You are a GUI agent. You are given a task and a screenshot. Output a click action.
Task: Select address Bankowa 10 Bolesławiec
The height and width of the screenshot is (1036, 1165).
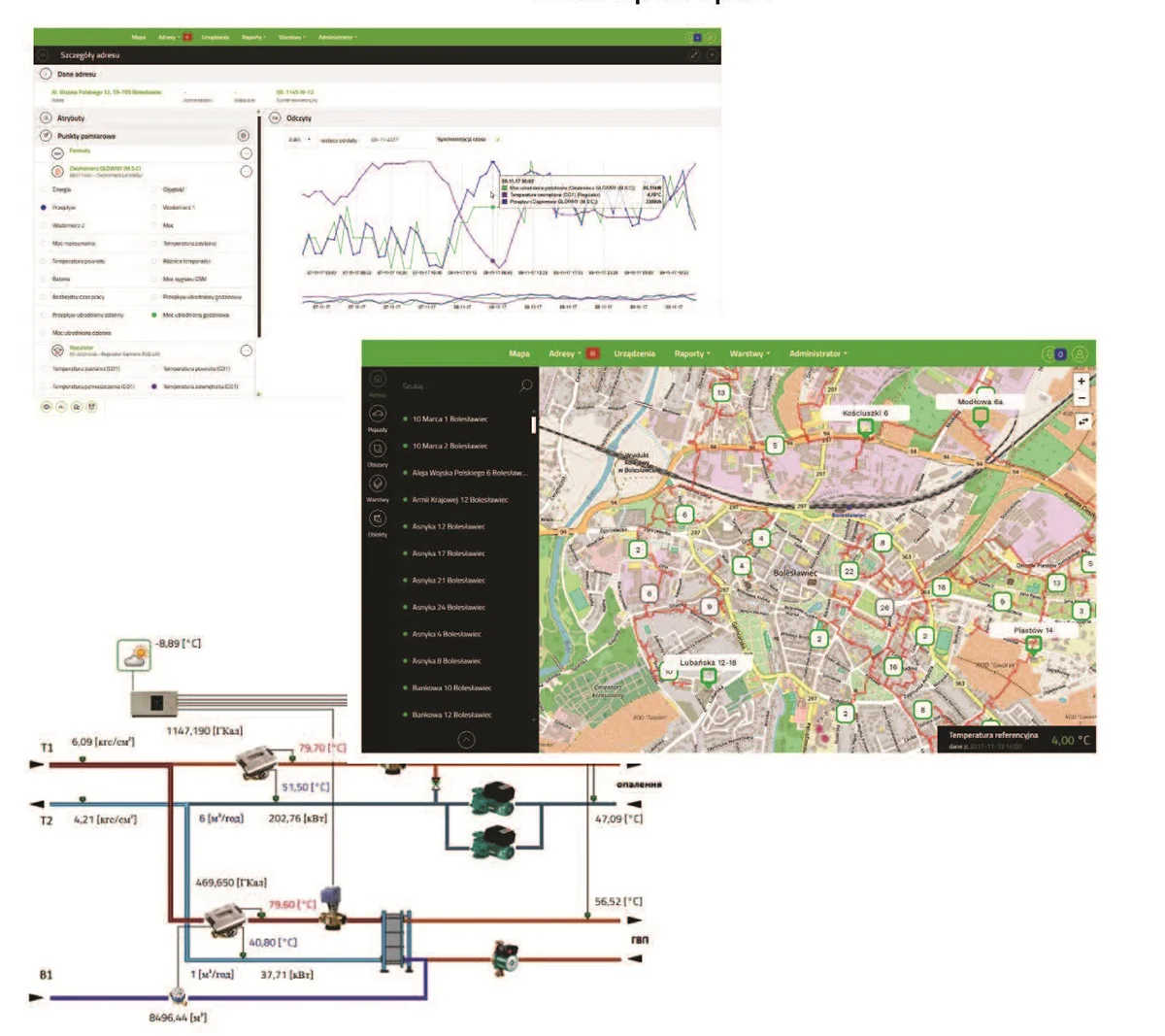point(451,688)
